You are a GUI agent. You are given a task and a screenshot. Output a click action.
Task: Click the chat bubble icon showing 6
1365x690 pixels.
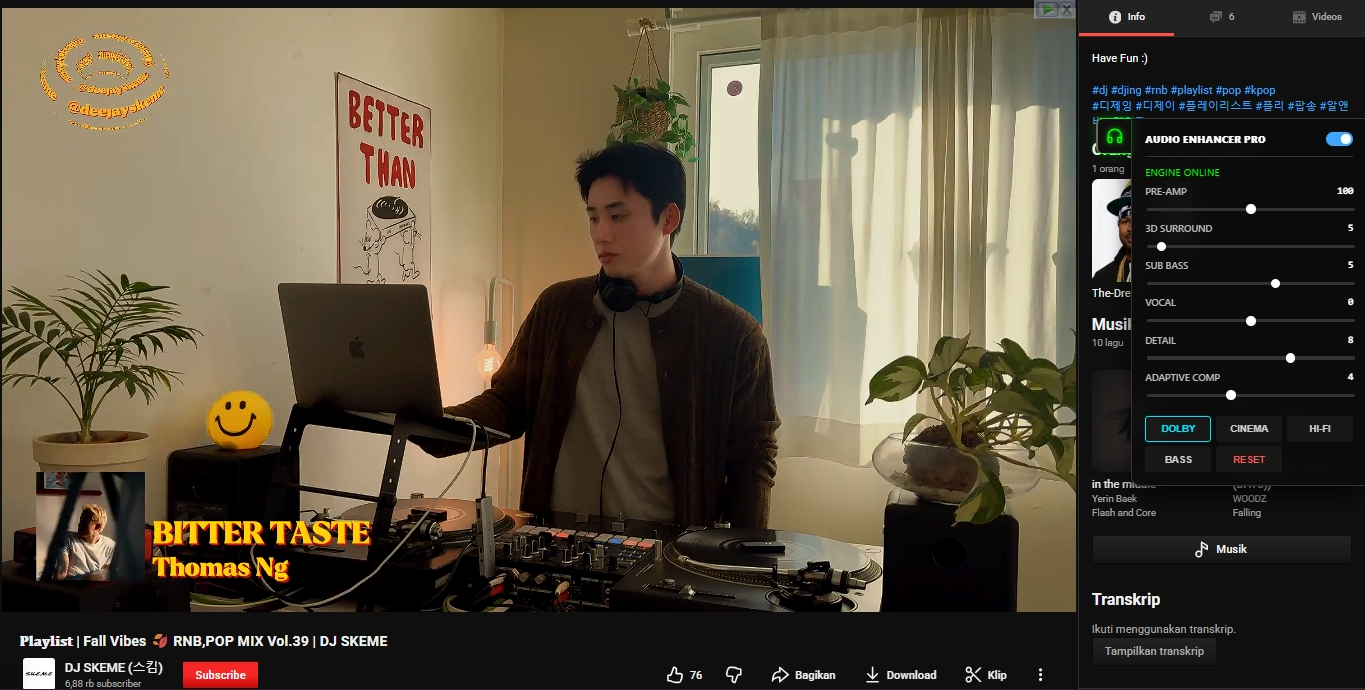[x=1215, y=17]
